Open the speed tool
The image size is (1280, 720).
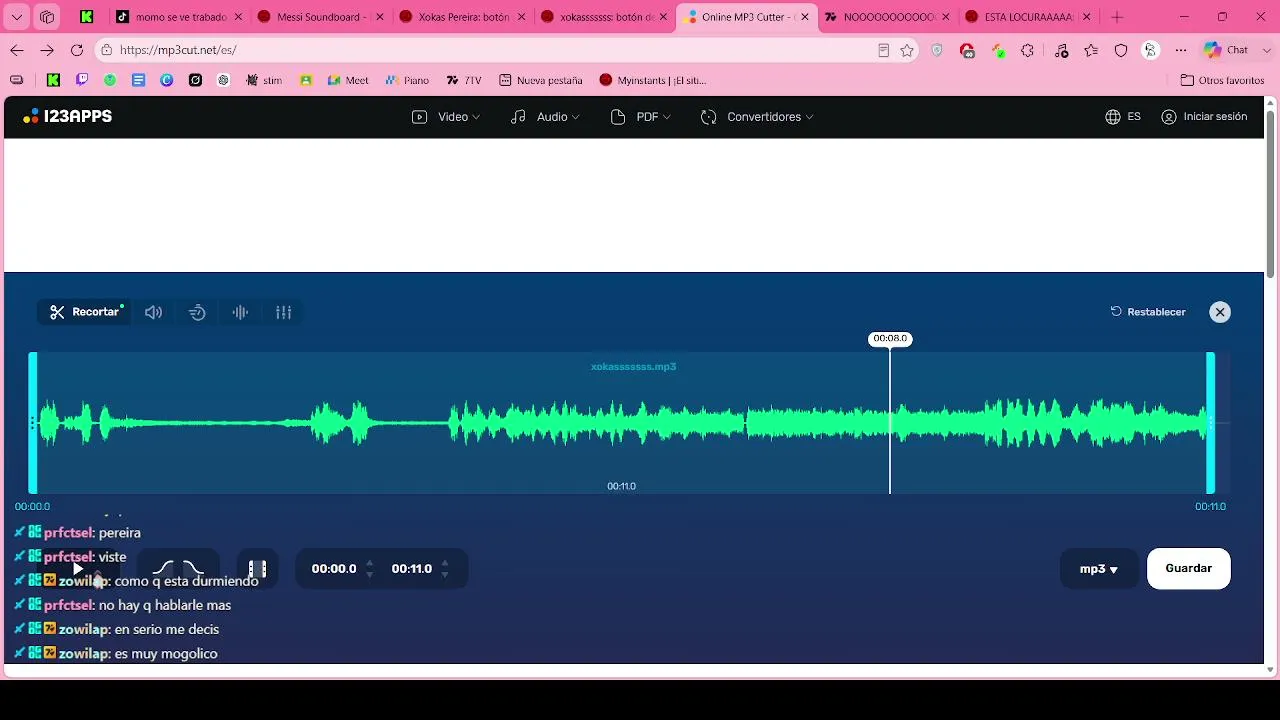point(197,312)
